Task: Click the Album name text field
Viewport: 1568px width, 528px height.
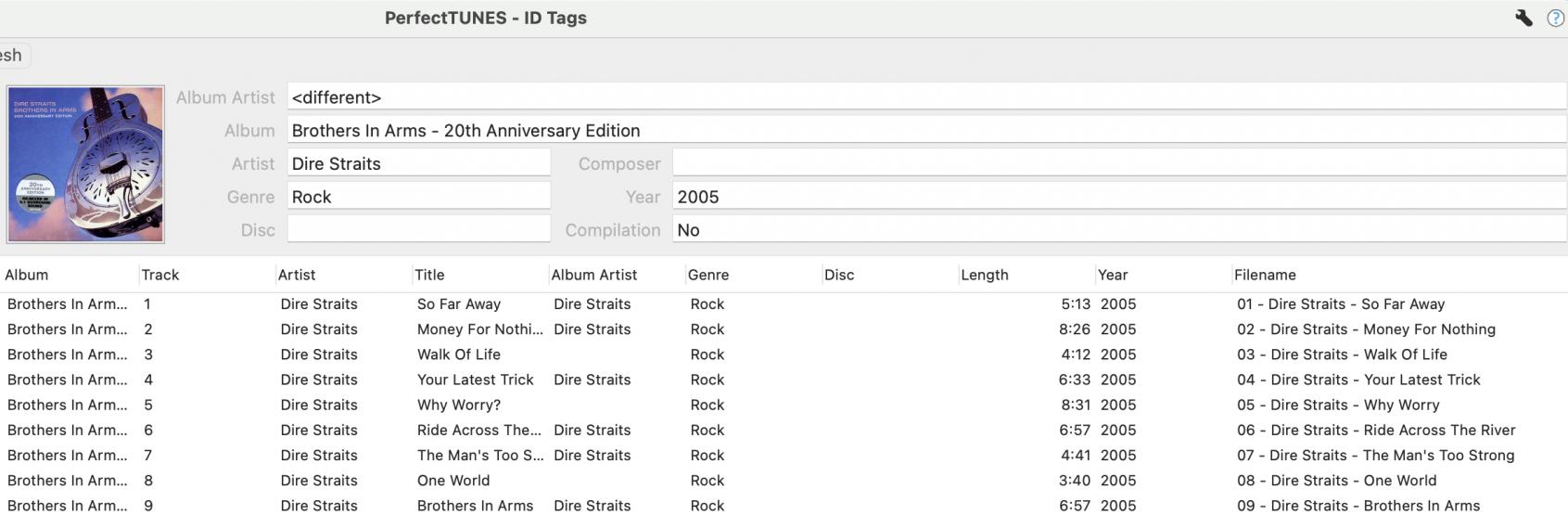Action: click(925, 131)
